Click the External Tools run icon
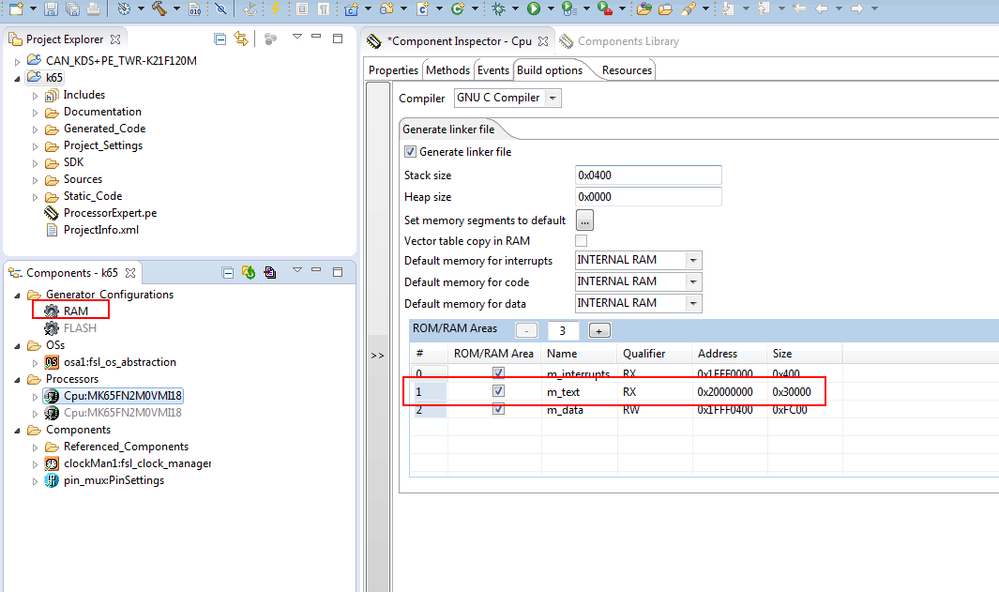Image resolution: width=999 pixels, height=592 pixels. (x=605, y=8)
